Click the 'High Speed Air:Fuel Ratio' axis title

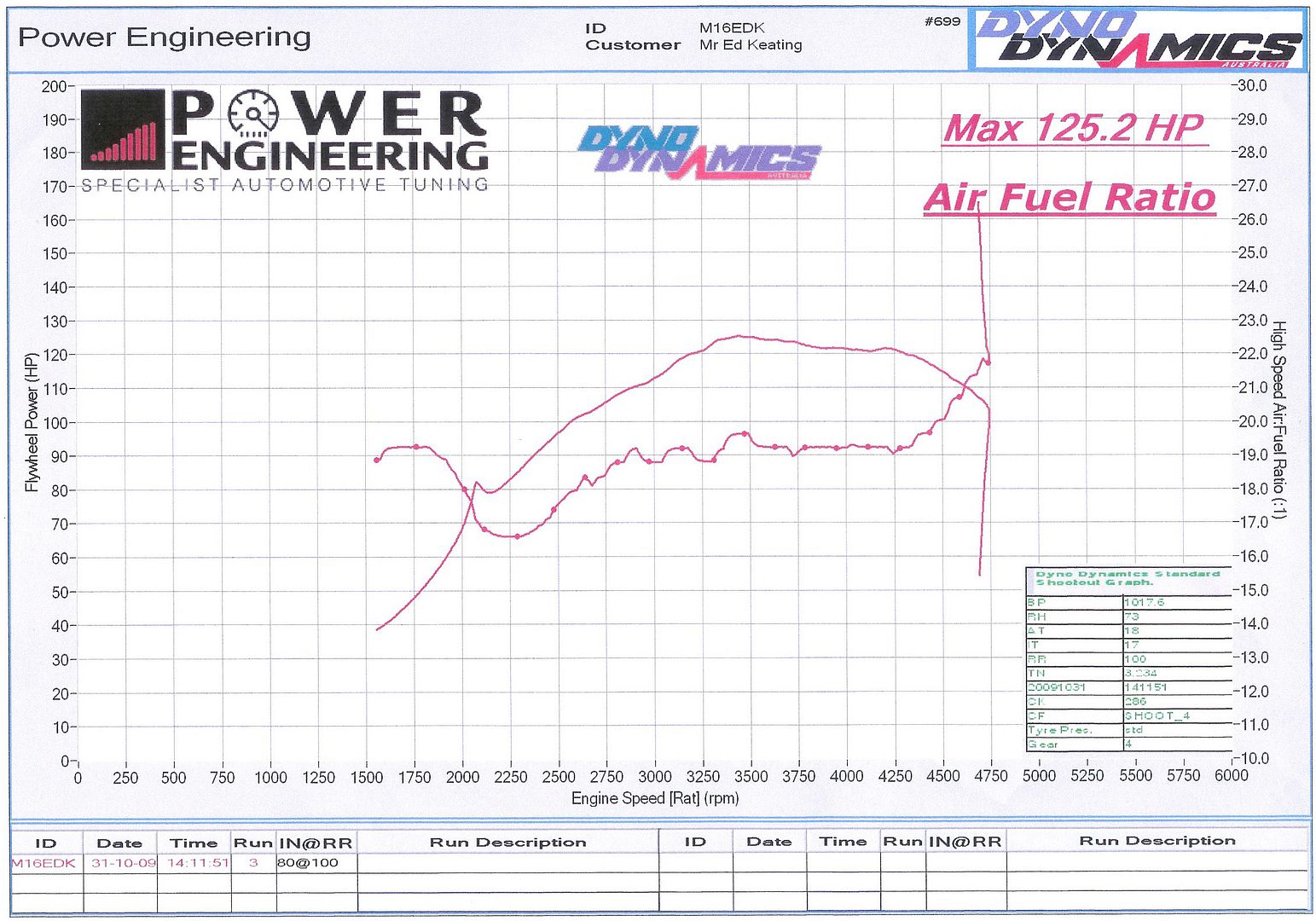[x=1278, y=420]
